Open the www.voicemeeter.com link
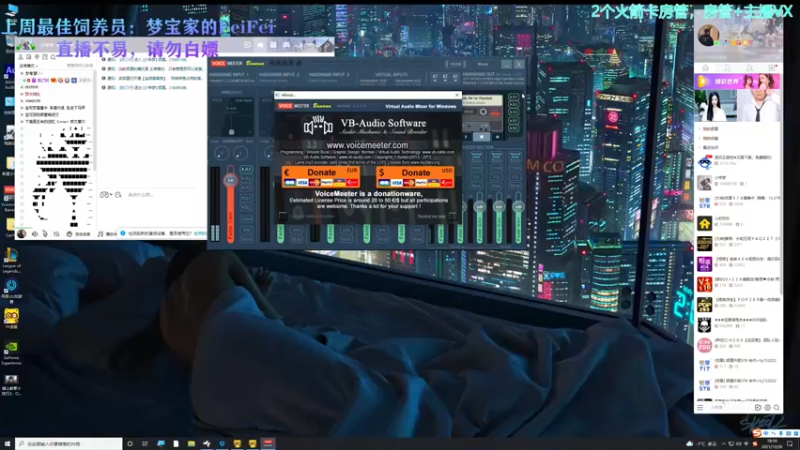Image resolution: width=800 pixels, height=450 pixels. point(367,145)
